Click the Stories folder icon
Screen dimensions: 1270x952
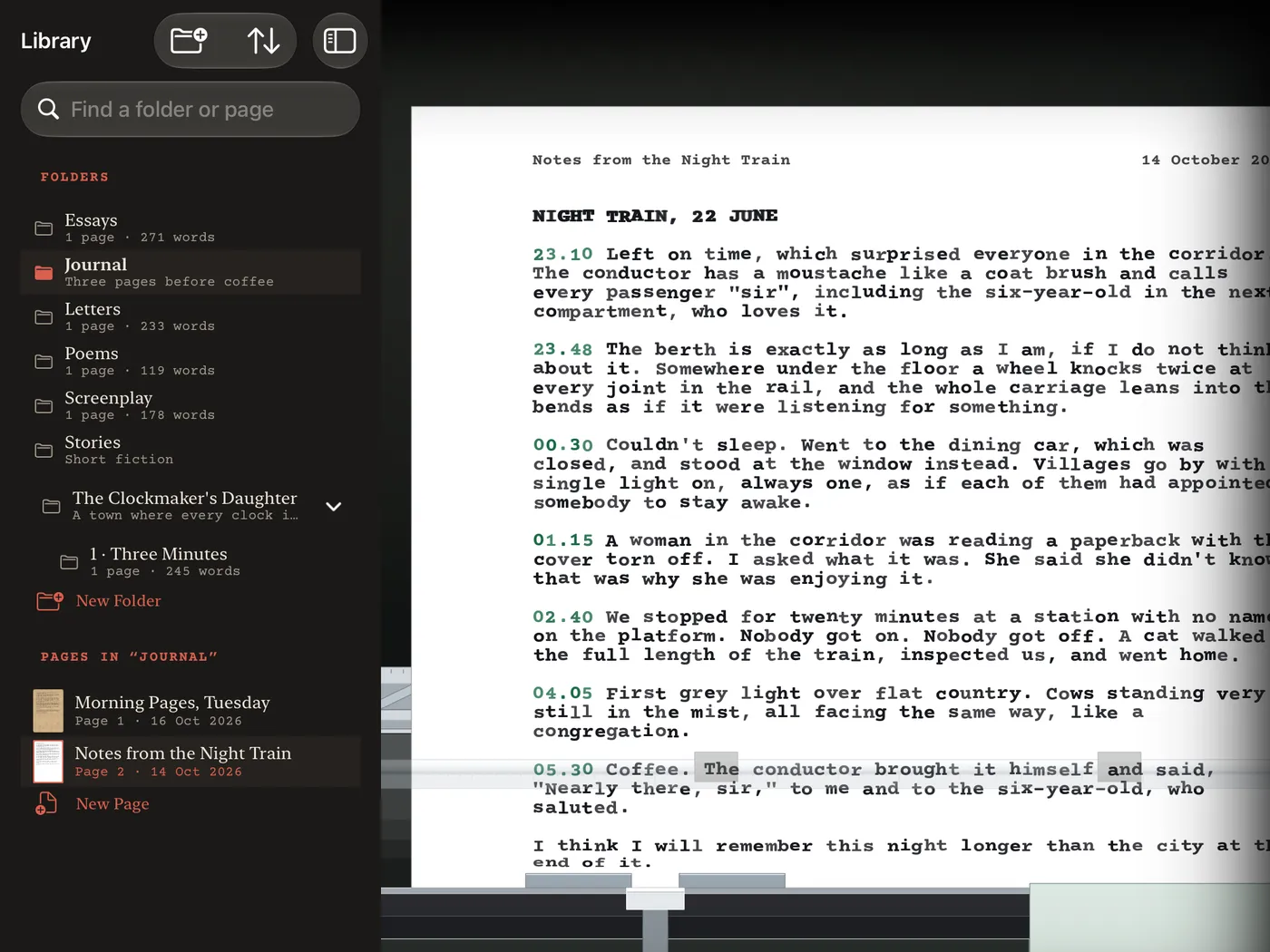[x=44, y=451]
